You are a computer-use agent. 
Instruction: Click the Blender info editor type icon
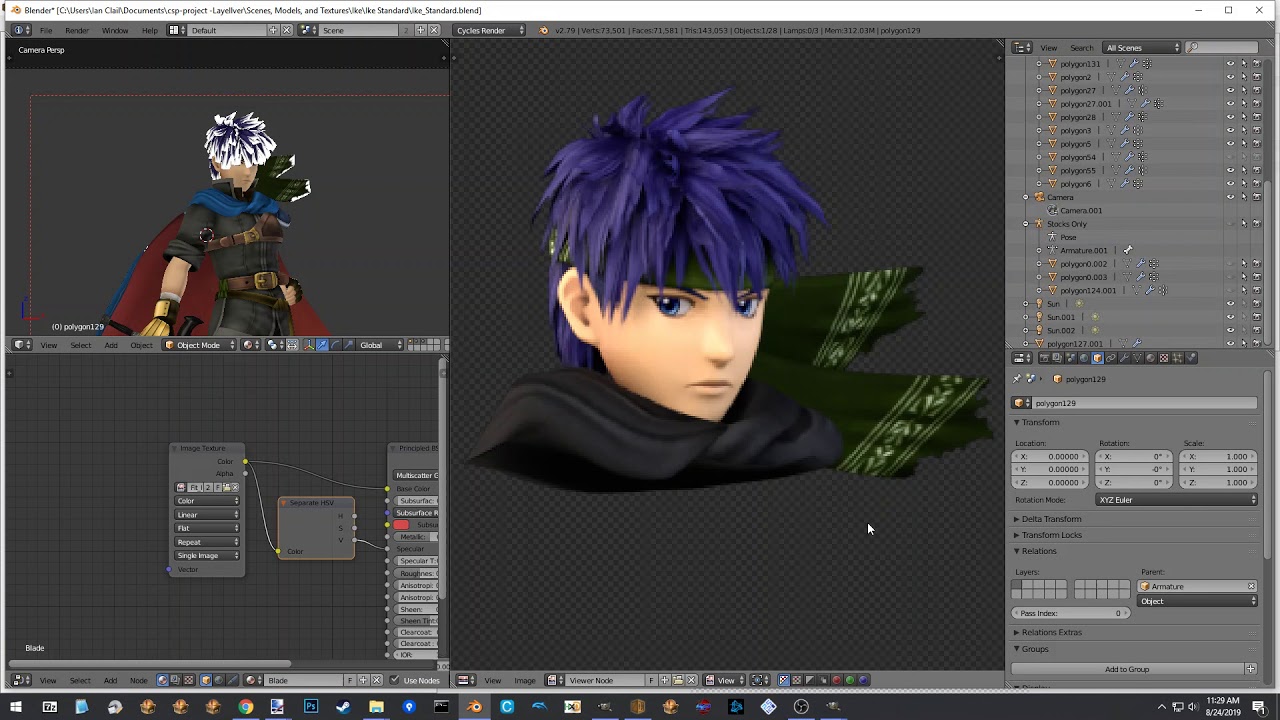(22, 30)
